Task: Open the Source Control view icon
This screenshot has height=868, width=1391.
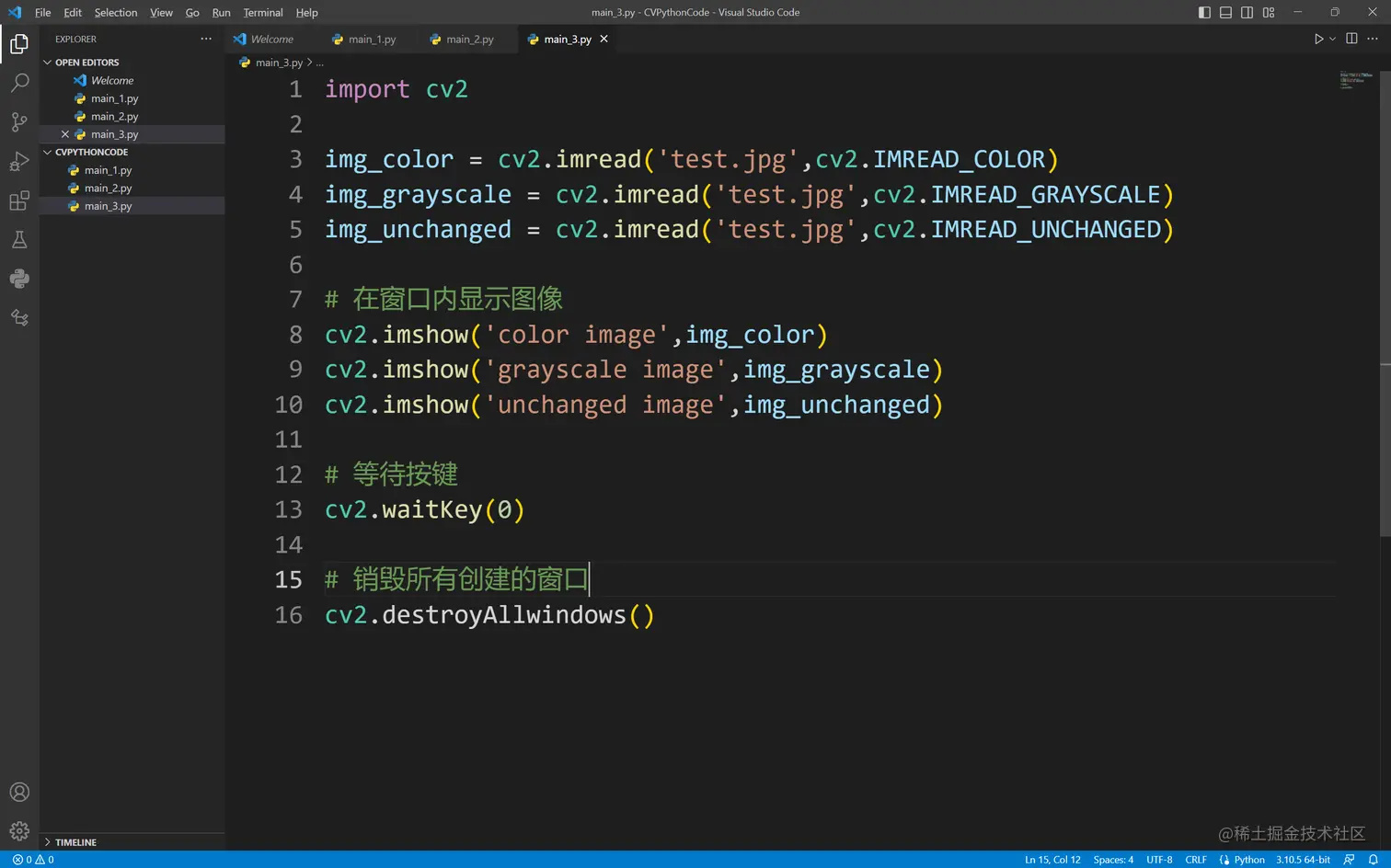Action: coord(19,122)
